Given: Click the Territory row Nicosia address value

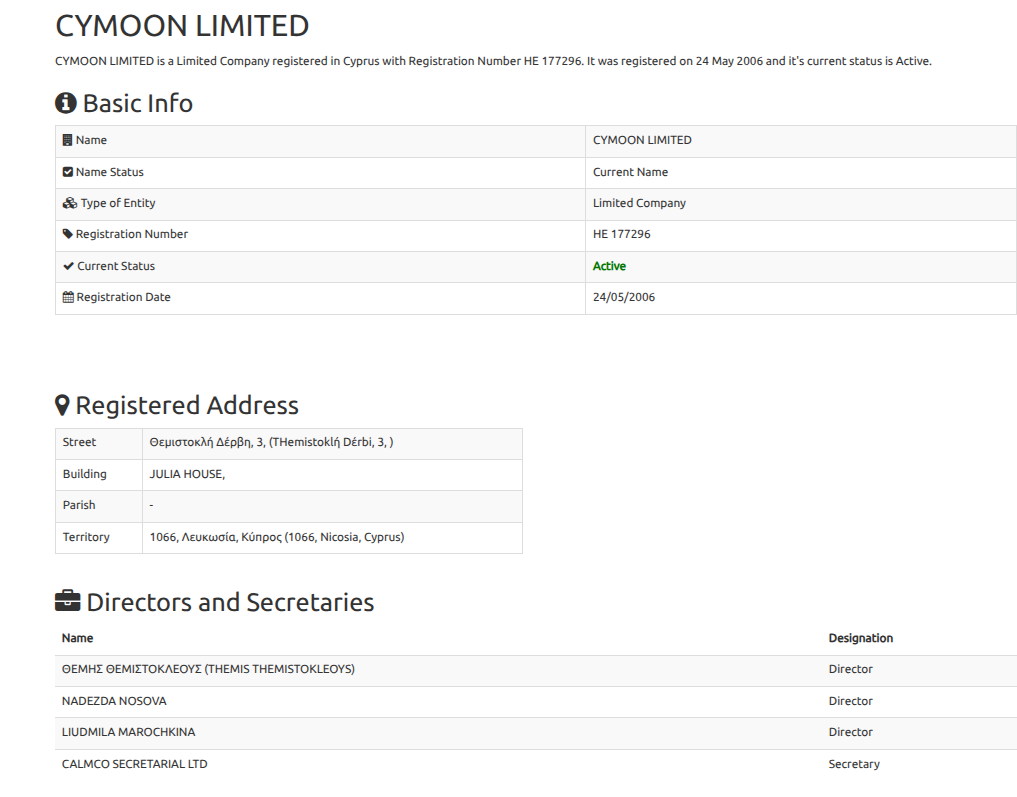Looking at the screenshot, I should click(277, 537).
